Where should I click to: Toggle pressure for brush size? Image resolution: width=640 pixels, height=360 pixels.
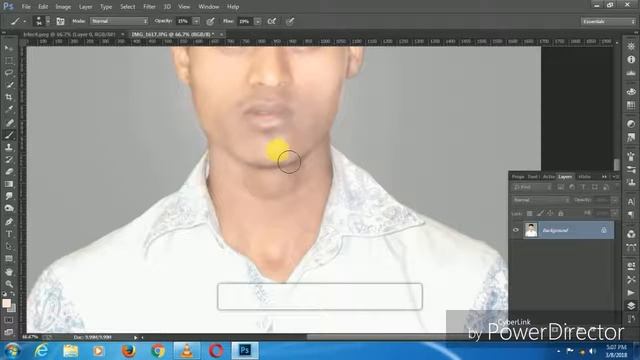coord(290,21)
